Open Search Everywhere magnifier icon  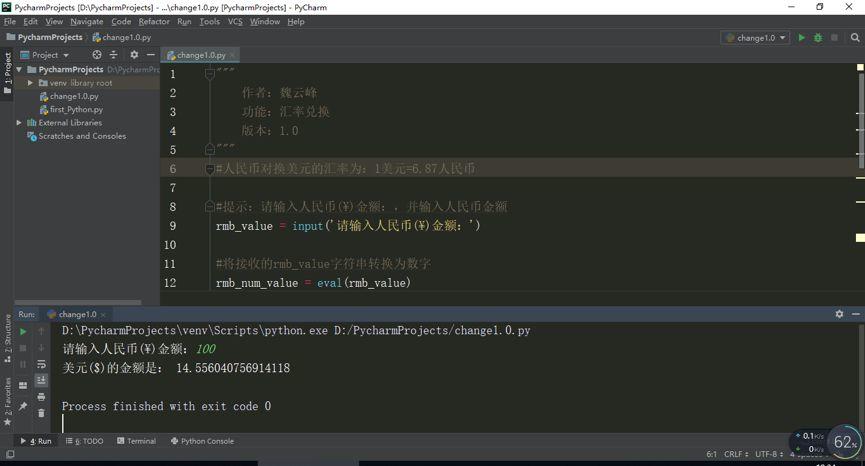point(855,38)
